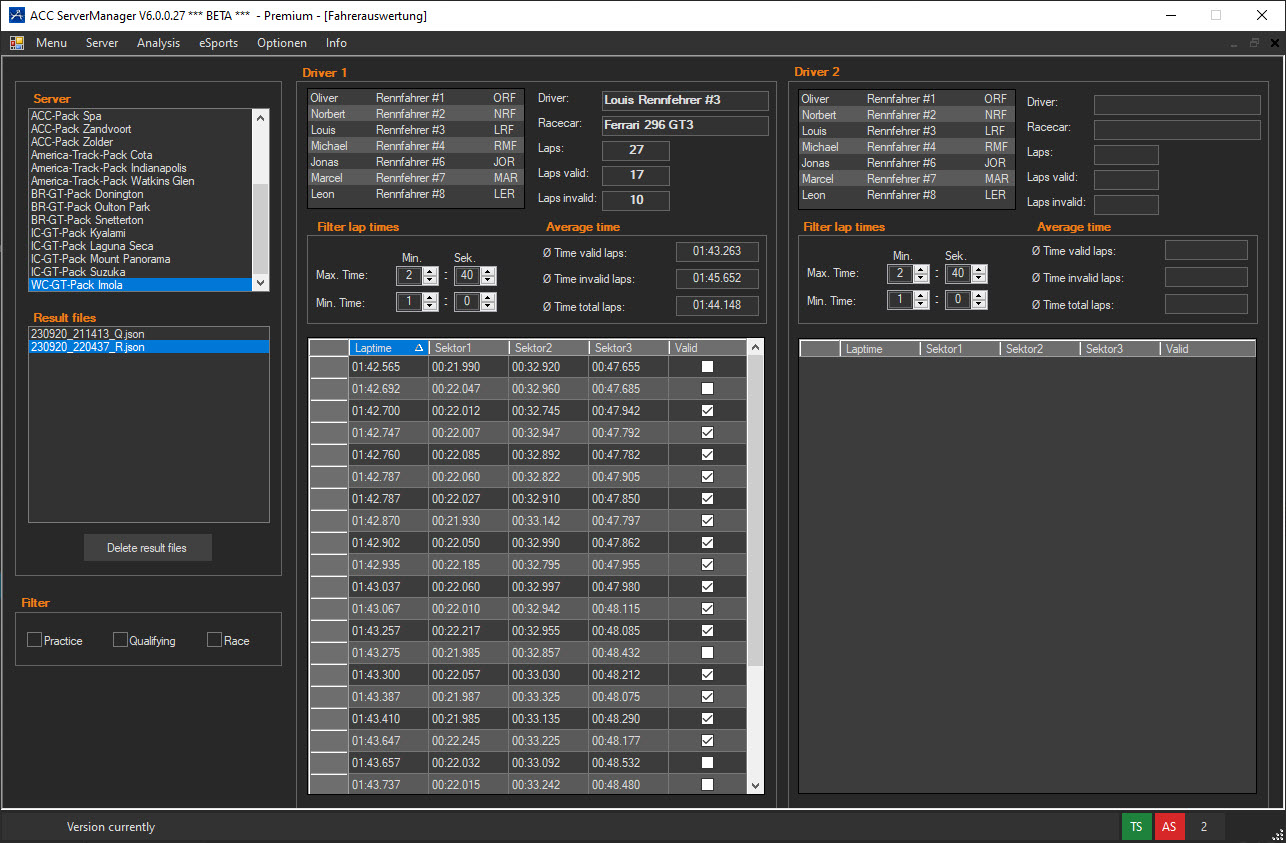Image resolution: width=1286 pixels, height=843 pixels.
Task: Click the green TS status indicator
Action: tap(1136, 827)
